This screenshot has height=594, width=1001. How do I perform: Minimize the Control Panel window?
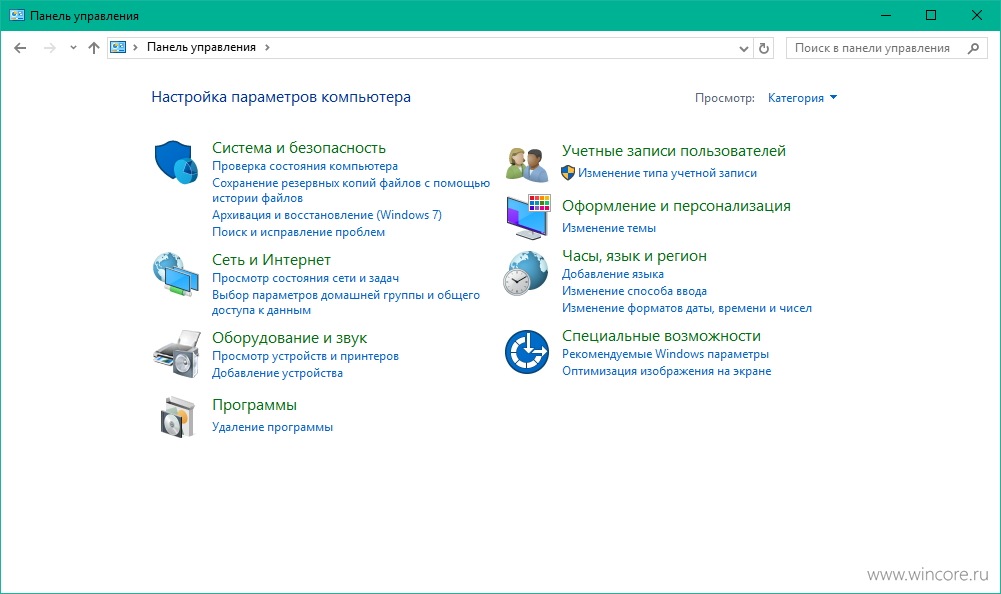tap(885, 15)
